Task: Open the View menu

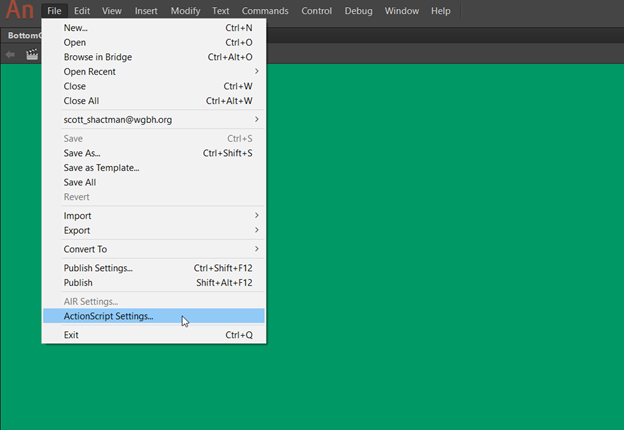Action: 111,11
